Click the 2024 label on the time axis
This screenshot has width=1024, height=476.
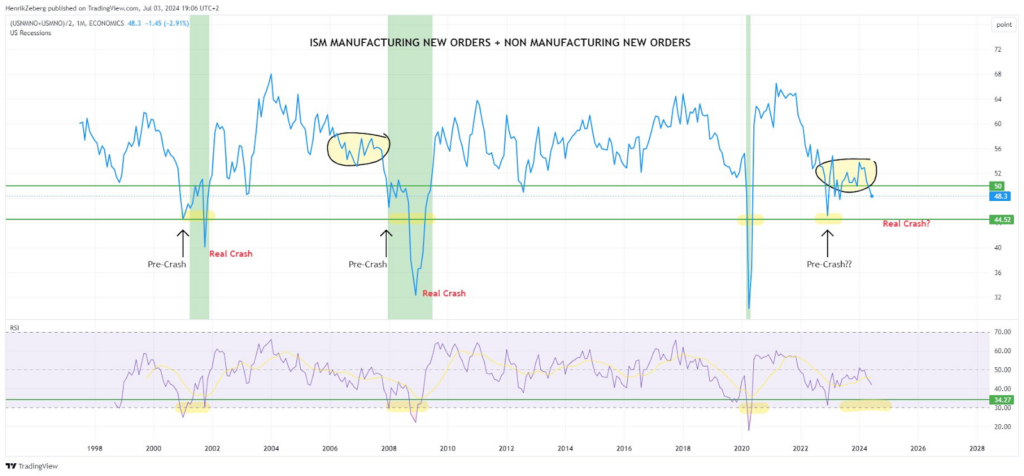pyautogui.click(x=860, y=450)
